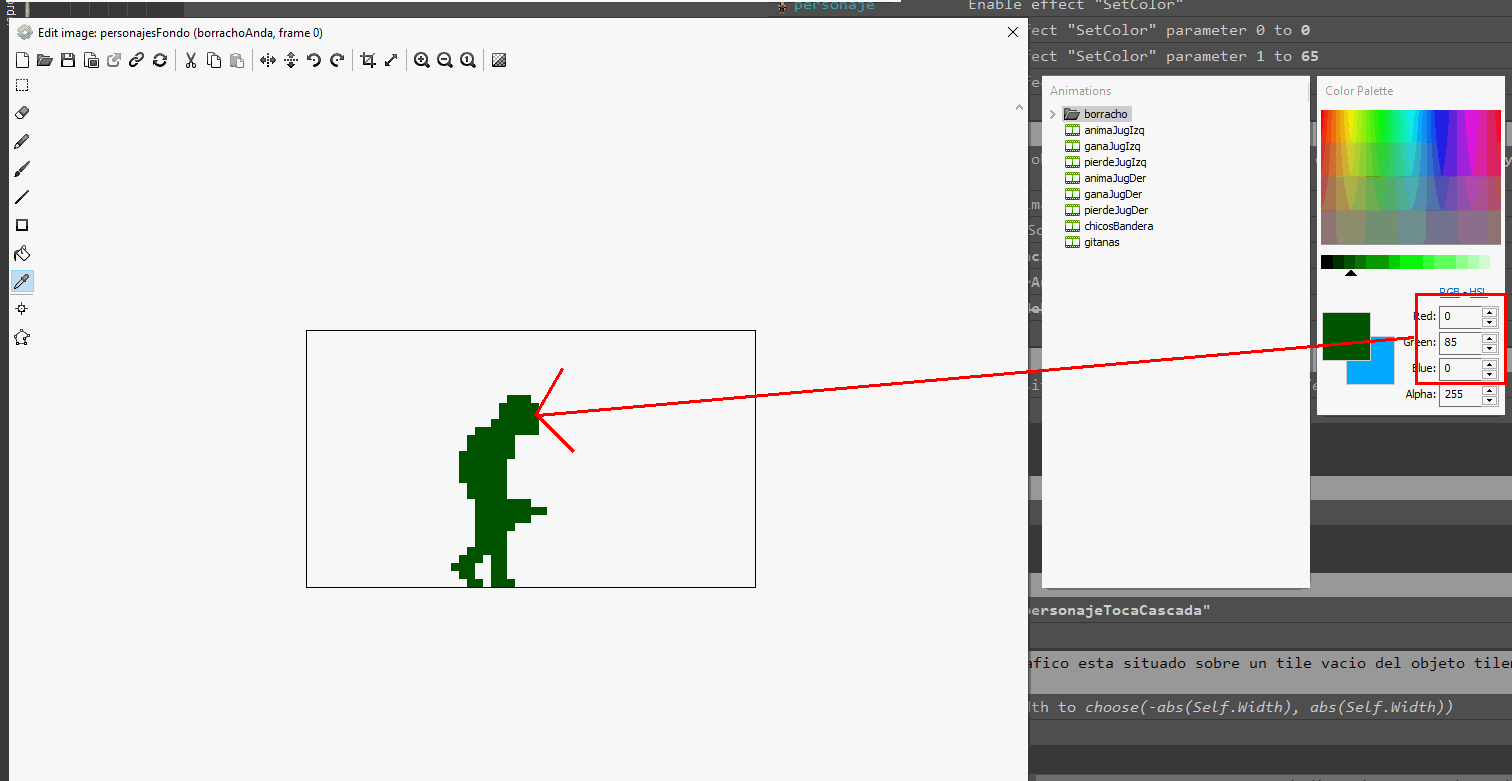This screenshot has height=781, width=1512.
Task: Pick a color from the hue palette grid
Action: coord(1411,177)
